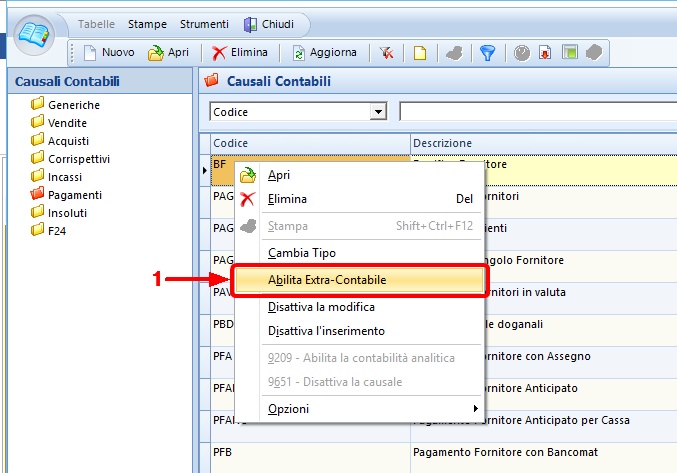Click the application book logo icon
The width and height of the screenshot is (677, 473).
(x=37, y=35)
